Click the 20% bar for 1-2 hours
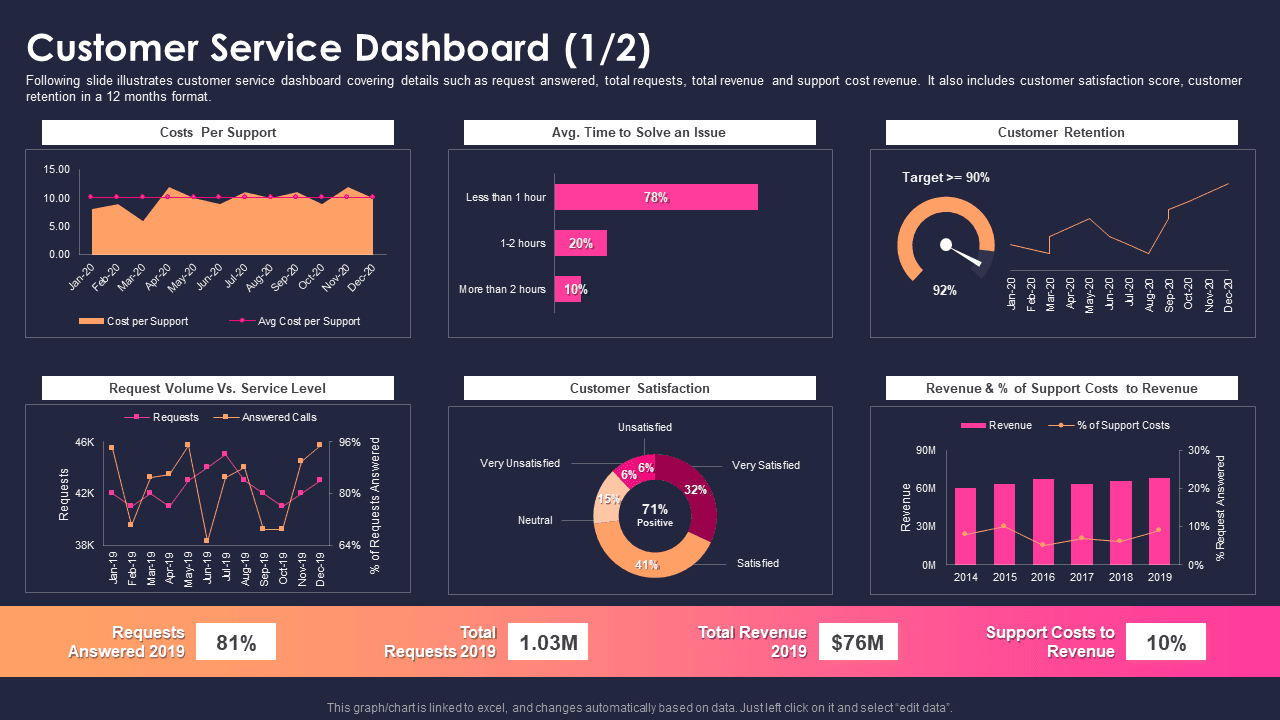 point(581,243)
